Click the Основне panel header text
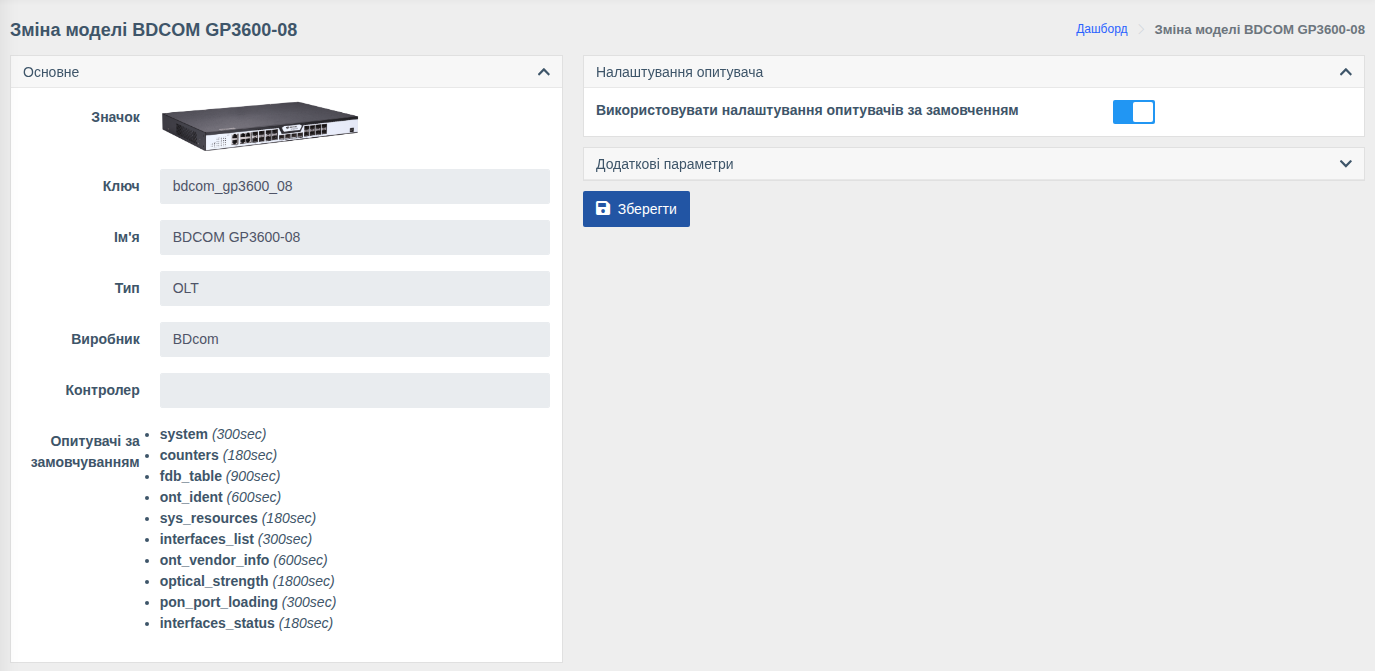Image resolution: width=1375 pixels, height=671 pixels. (51, 72)
